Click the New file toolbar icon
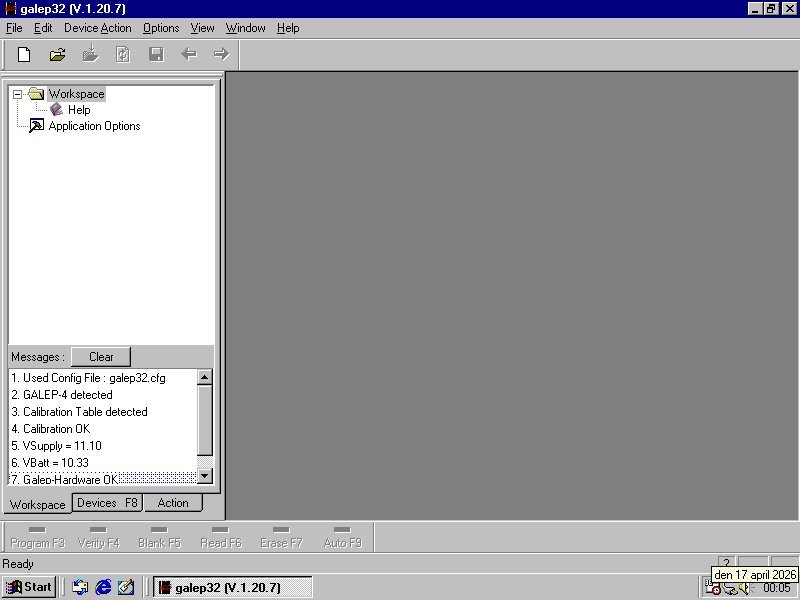This screenshot has width=800, height=600. (24, 54)
